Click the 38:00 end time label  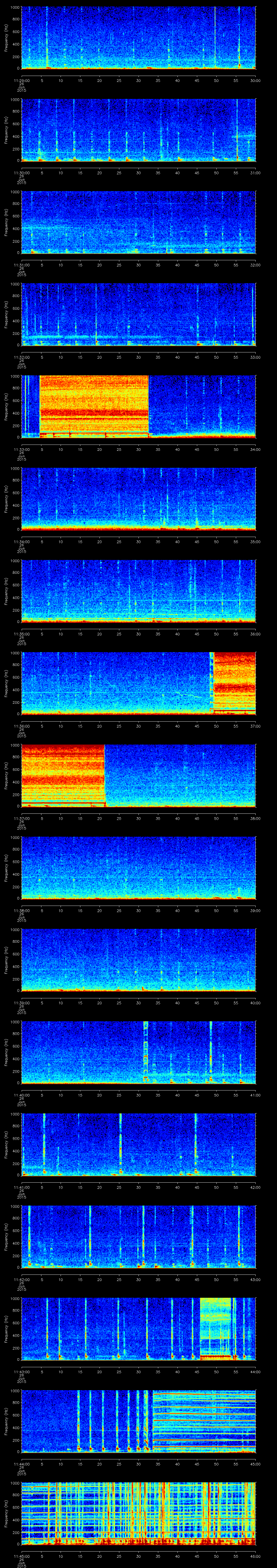click(x=255, y=818)
